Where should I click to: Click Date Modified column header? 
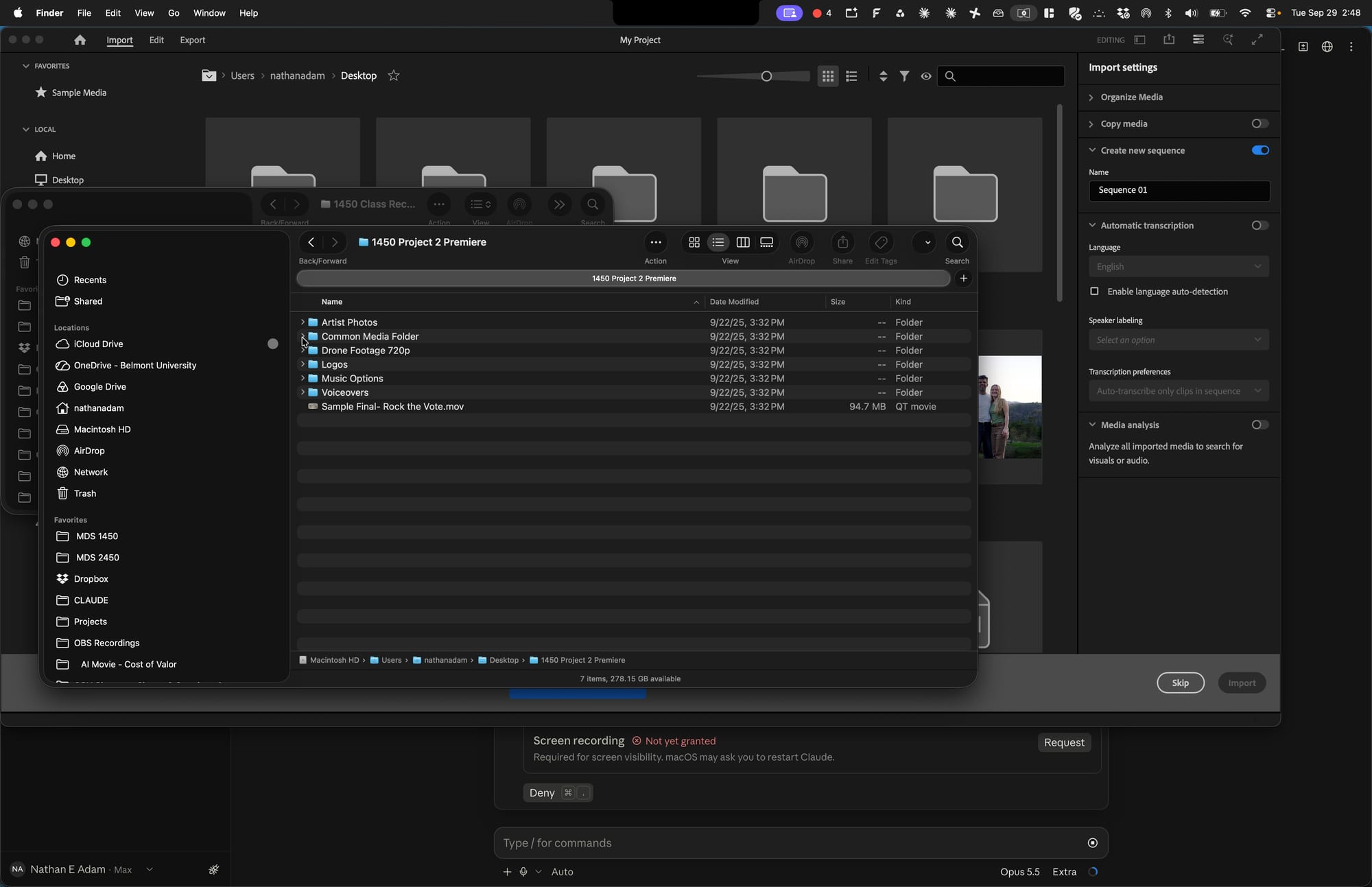point(734,302)
